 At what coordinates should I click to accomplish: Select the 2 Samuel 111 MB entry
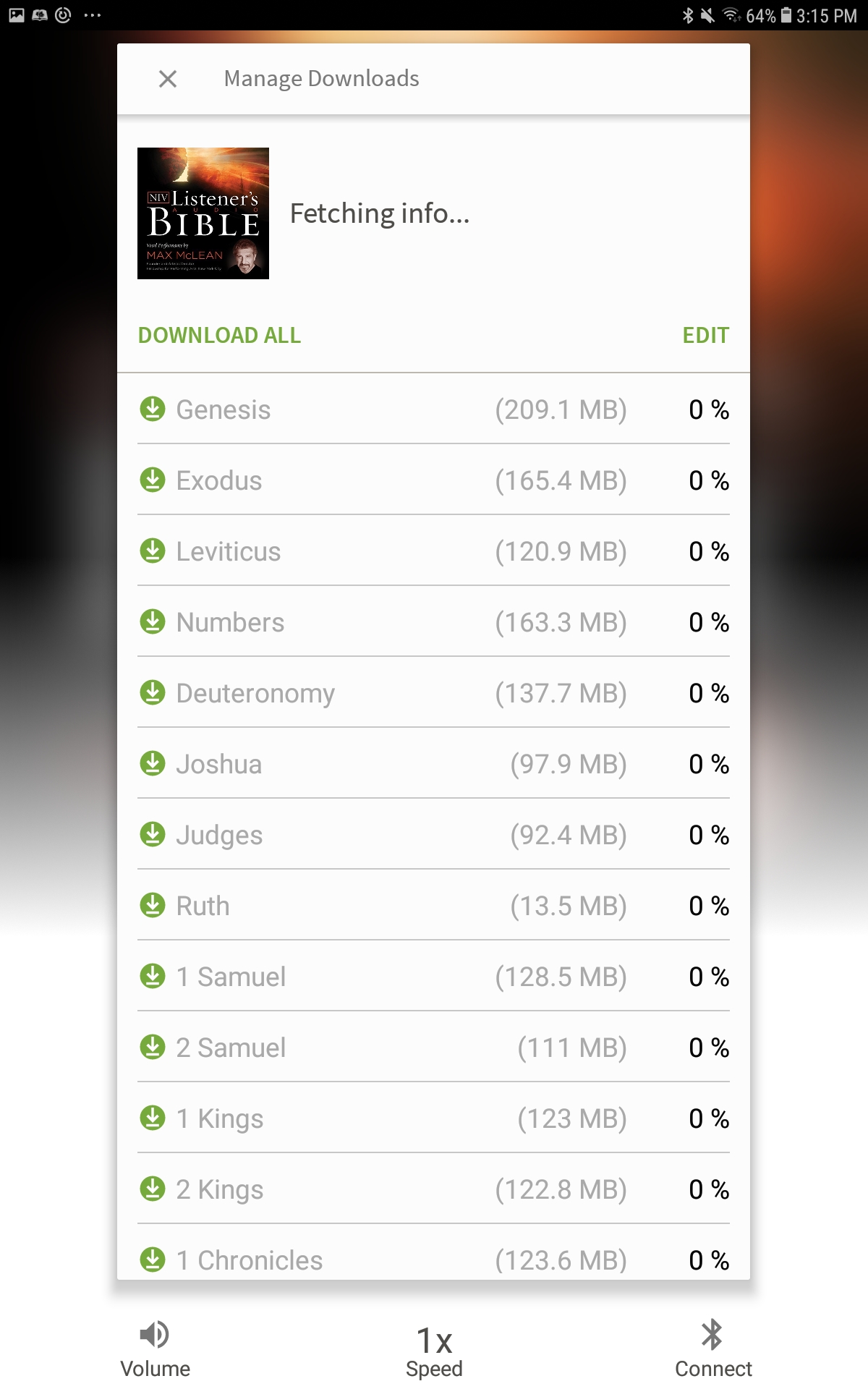(x=433, y=1048)
